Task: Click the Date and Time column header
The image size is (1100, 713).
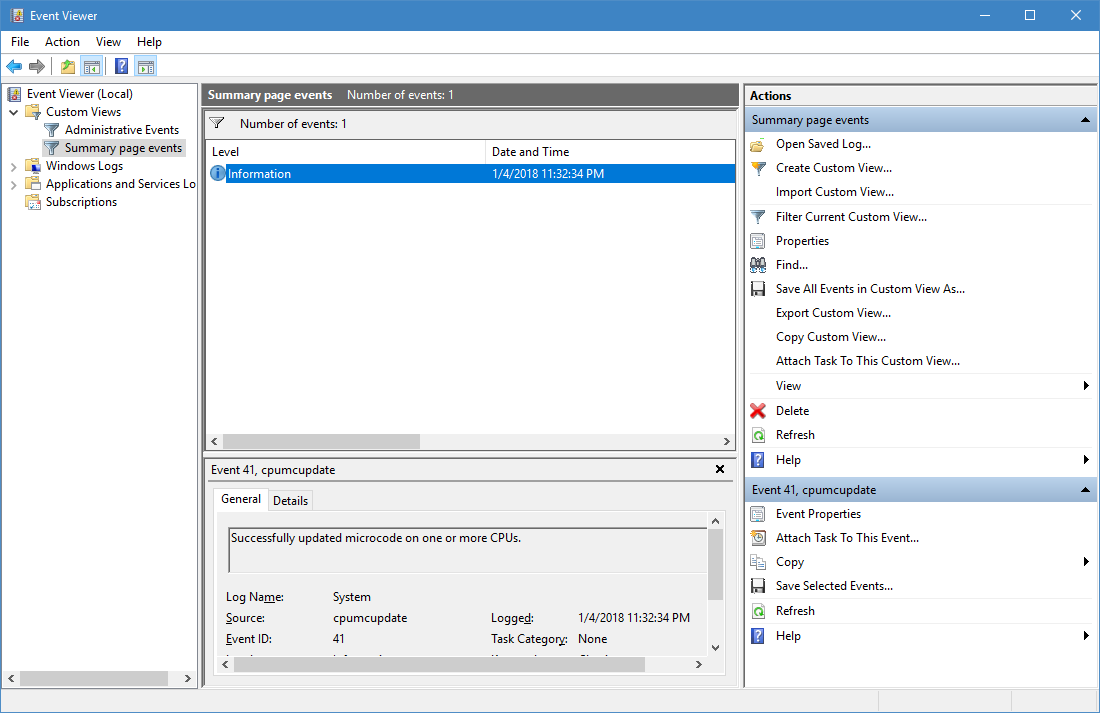Action: pos(610,152)
